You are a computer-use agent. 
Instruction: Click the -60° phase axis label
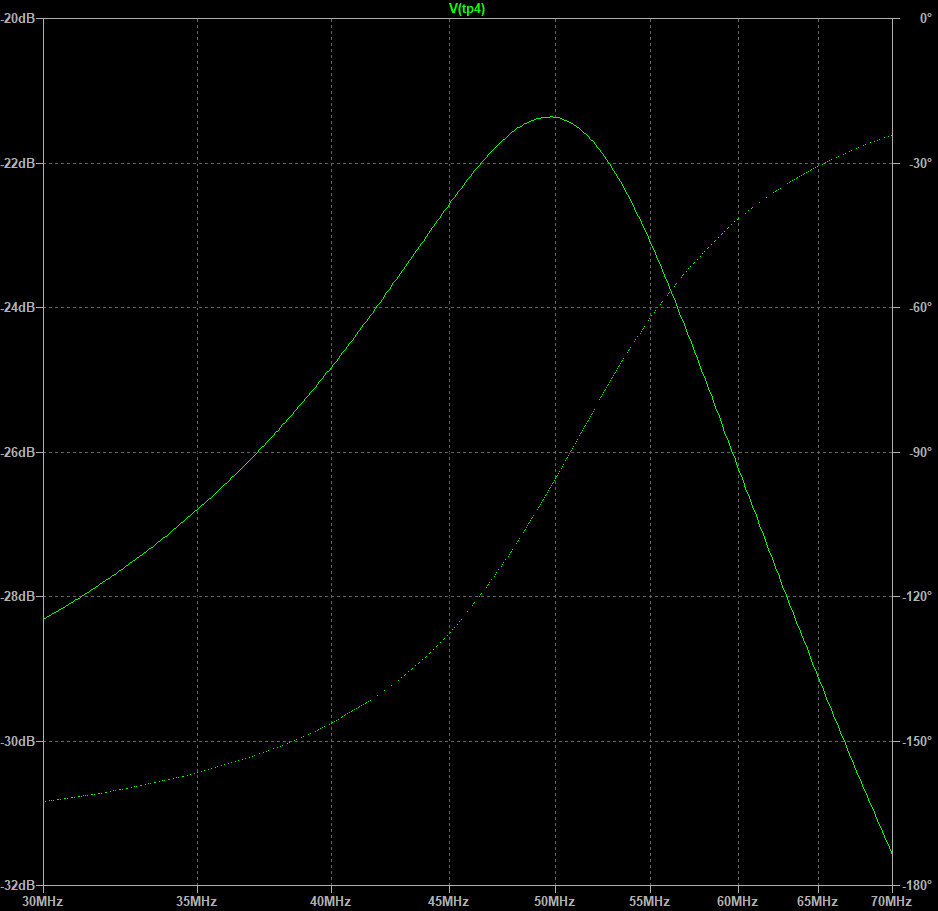(x=919, y=307)
